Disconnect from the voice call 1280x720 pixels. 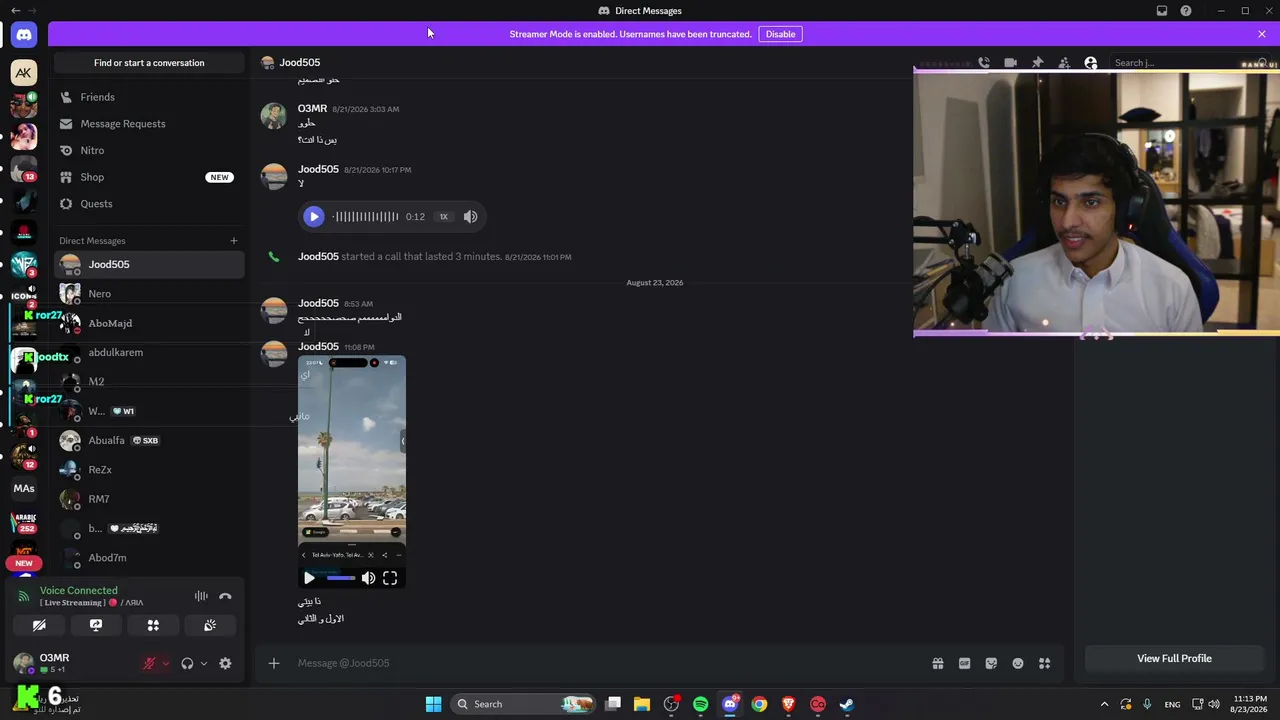click(225, 596)
